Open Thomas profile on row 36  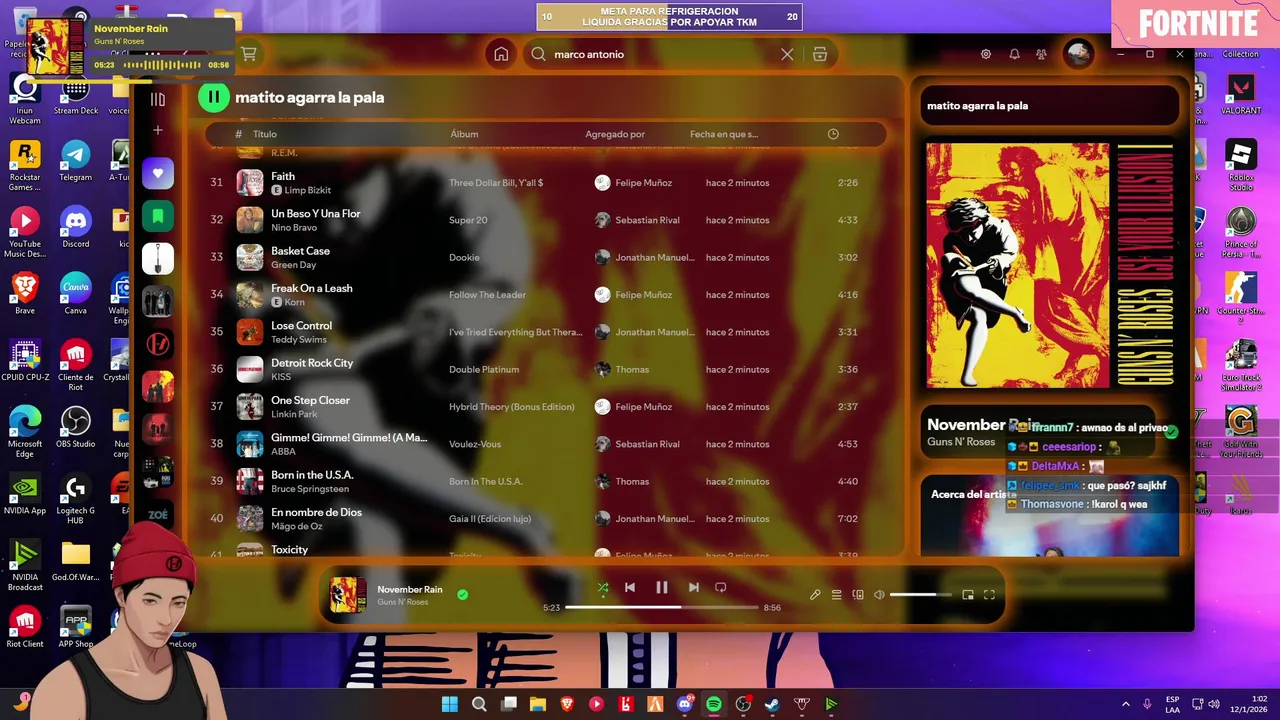click(x=632, y=369)
